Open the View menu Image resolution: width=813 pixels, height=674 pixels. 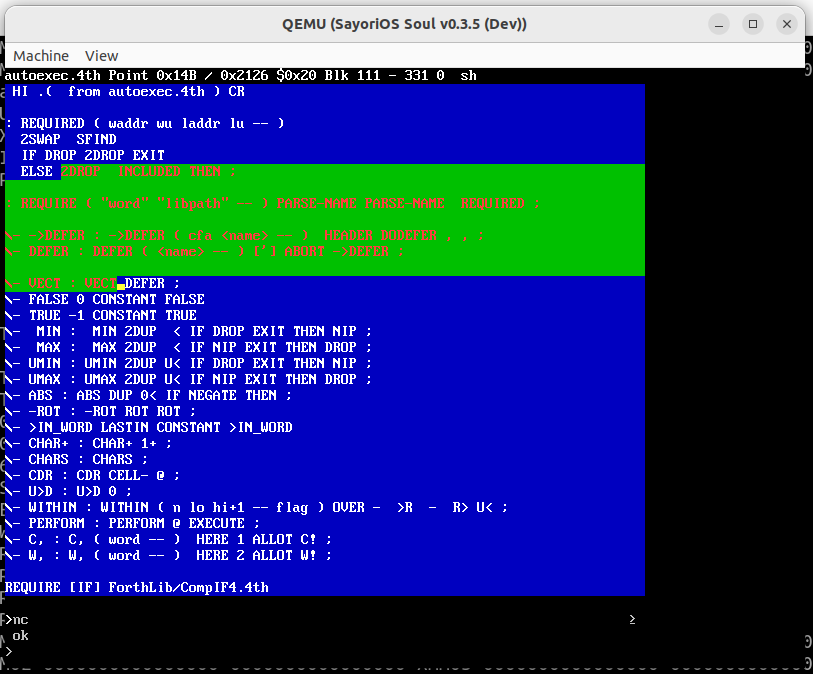pos(101,56)
